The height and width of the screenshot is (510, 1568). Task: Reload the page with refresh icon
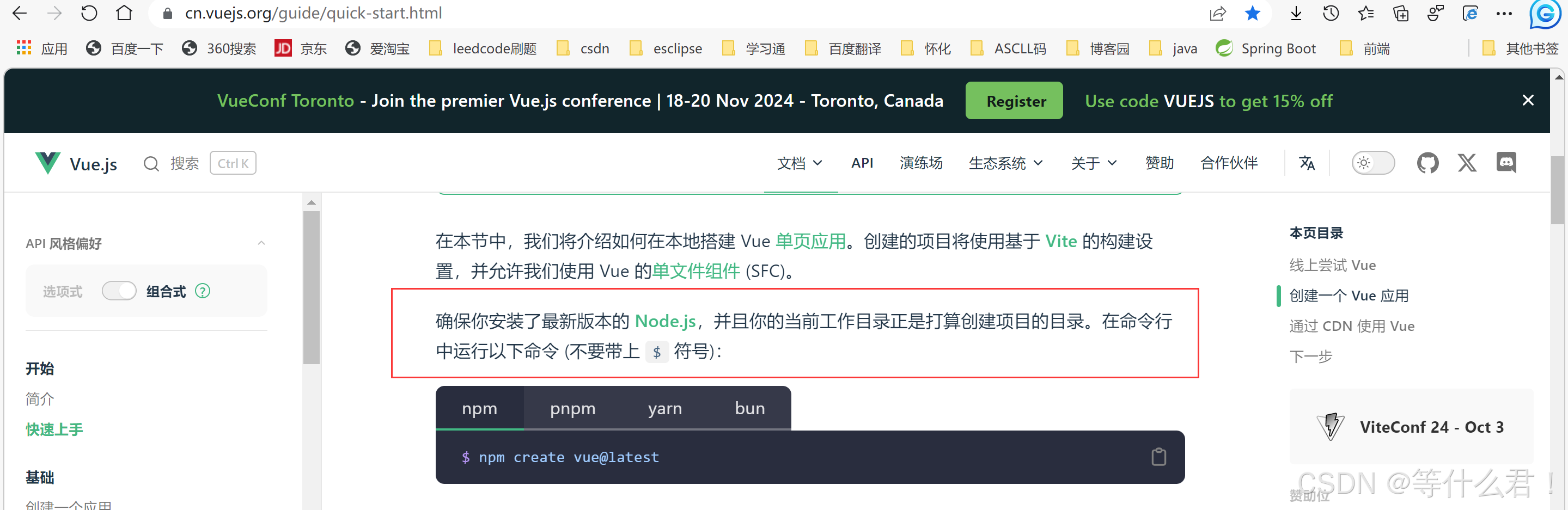point(89,14)
